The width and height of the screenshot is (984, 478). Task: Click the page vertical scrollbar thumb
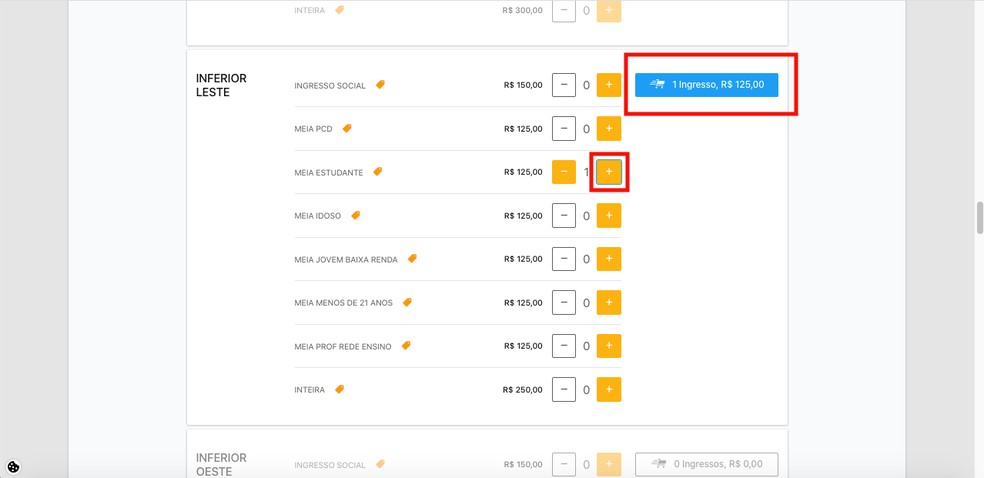tap(979, 218)
